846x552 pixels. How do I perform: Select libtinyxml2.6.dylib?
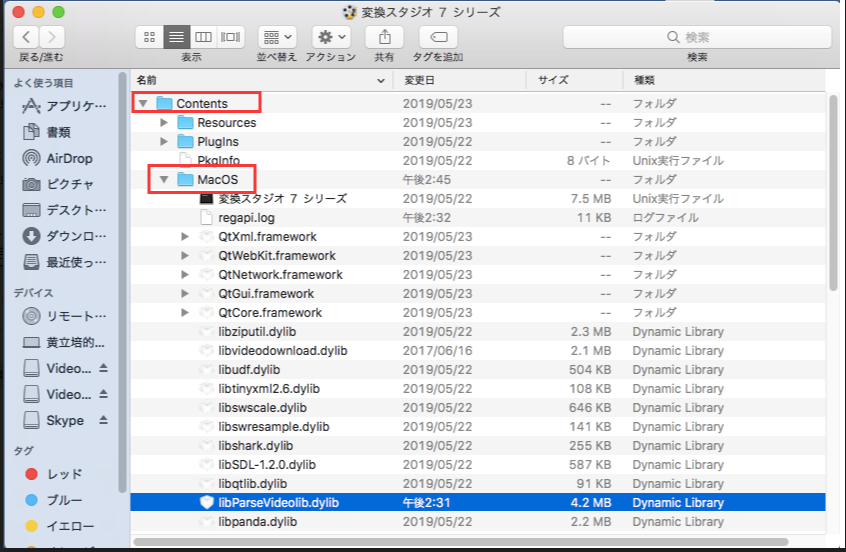477,389
